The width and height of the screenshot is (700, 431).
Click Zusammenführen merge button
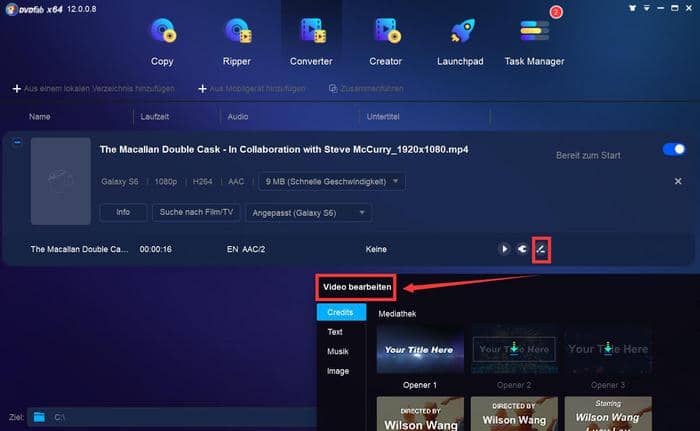click(366, 88)
